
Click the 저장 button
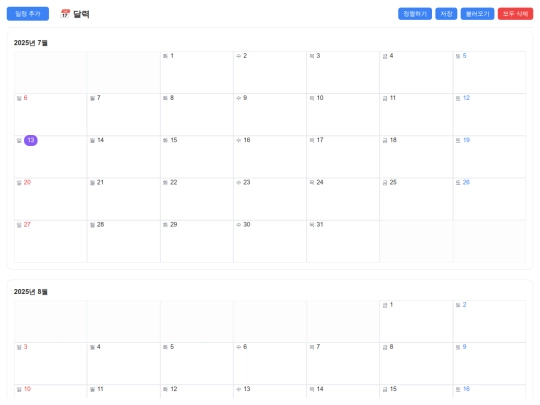click(446, 14)
